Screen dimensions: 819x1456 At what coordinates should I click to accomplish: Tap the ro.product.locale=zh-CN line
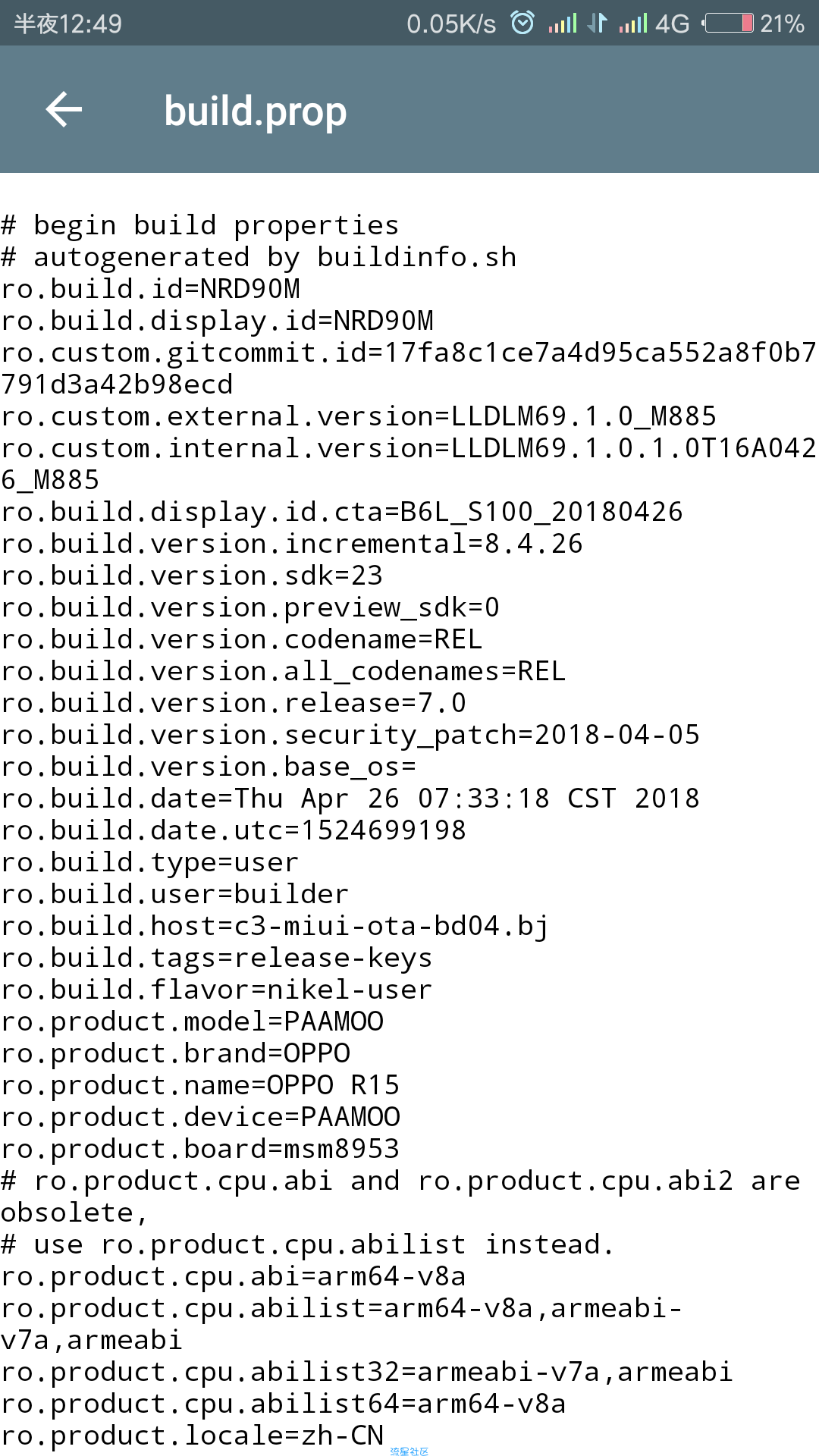[193, 1436]
